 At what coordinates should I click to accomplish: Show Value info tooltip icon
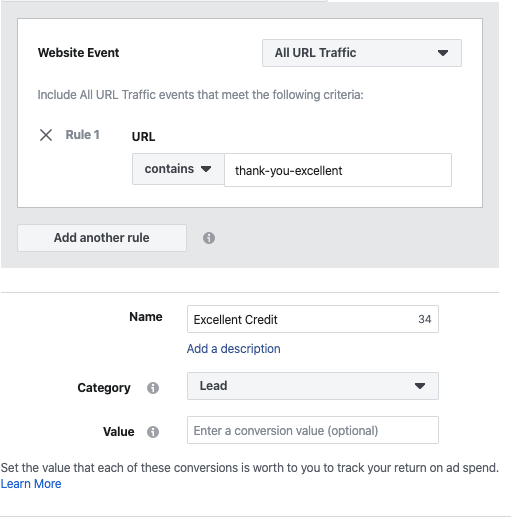tap(153, 432)
